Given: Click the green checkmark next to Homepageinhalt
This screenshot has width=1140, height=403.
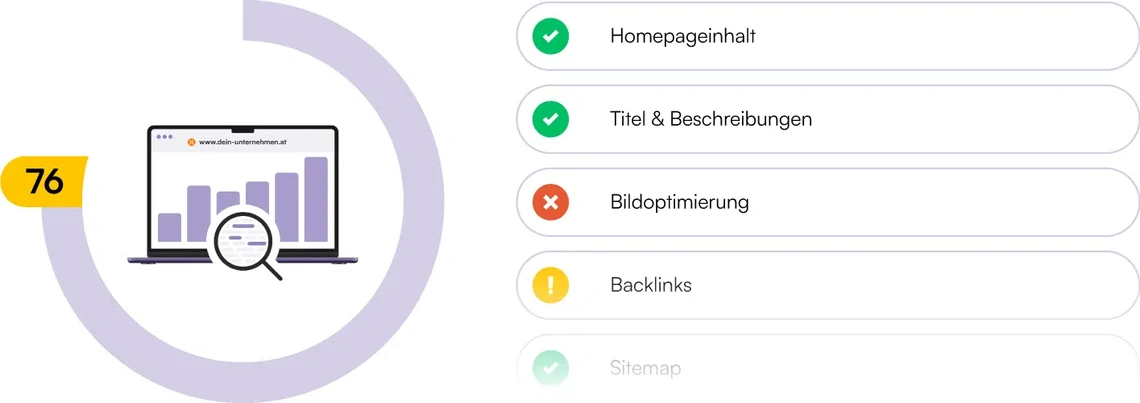Looking at the screenshot, I should click(550, 37).
